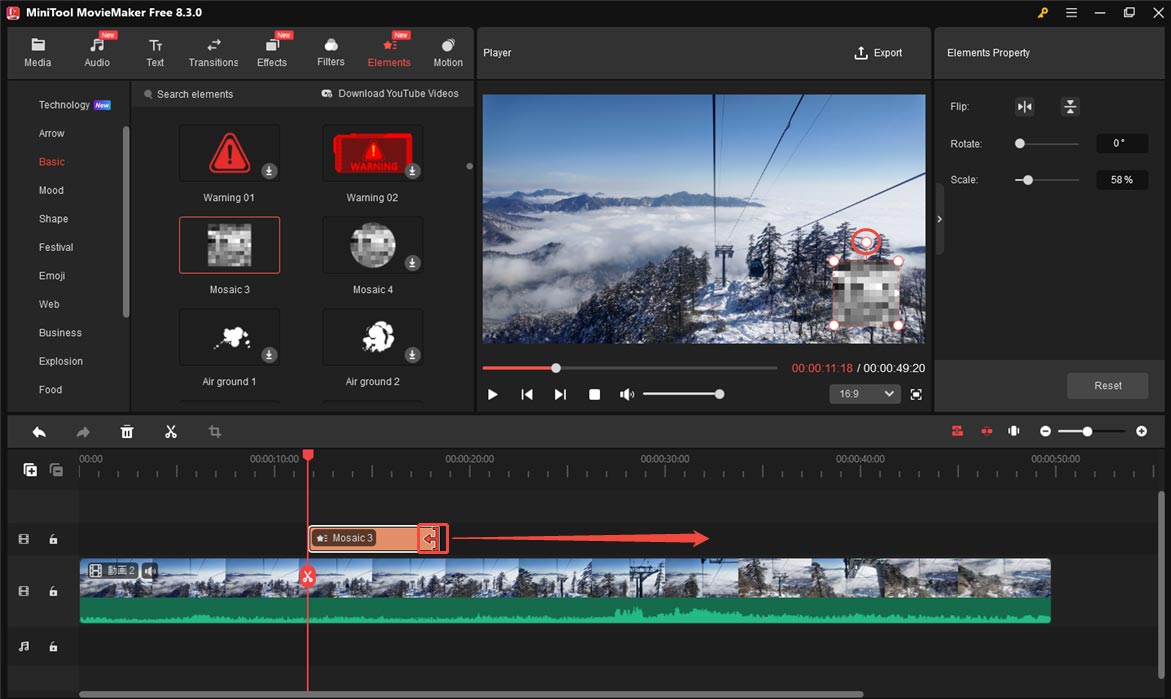Mute the player volume
1171x699 pixels.
tap(627, 394)
